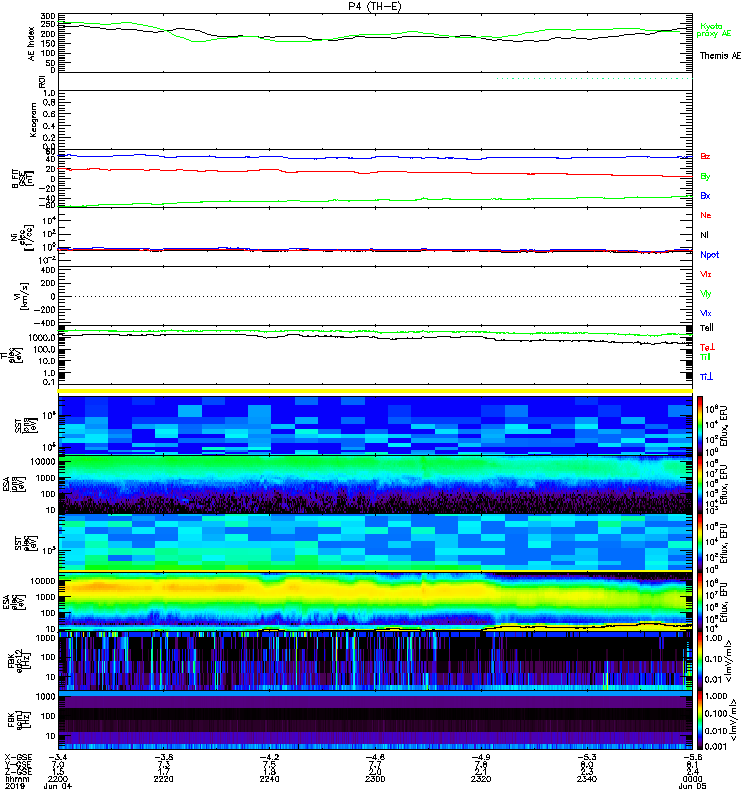Click the FBK scm1 panel color bar

tap(699, 720)
